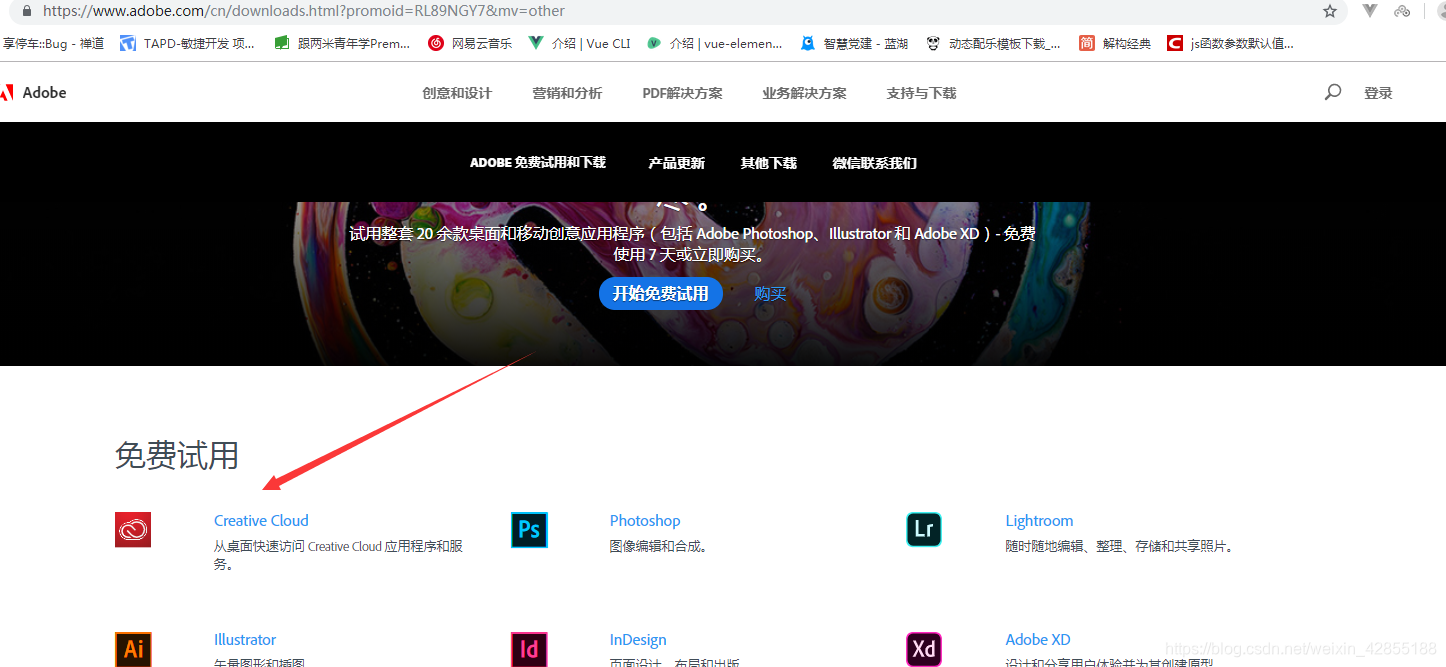The image size is (1446, 667).
Task: Click the Photoshop Ps icon
Action: click(529, 529)
